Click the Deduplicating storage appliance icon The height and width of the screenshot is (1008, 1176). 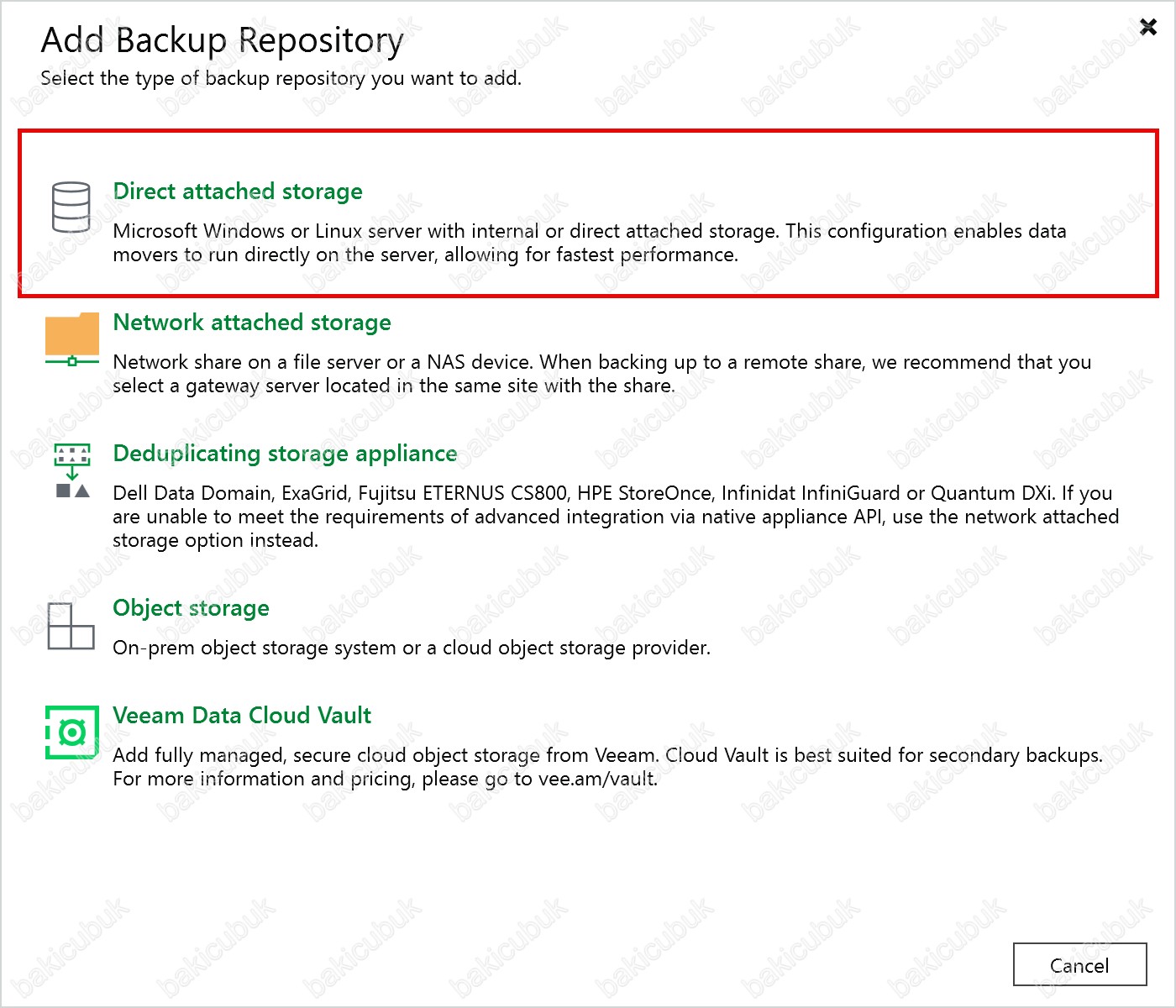pos(72,471)
